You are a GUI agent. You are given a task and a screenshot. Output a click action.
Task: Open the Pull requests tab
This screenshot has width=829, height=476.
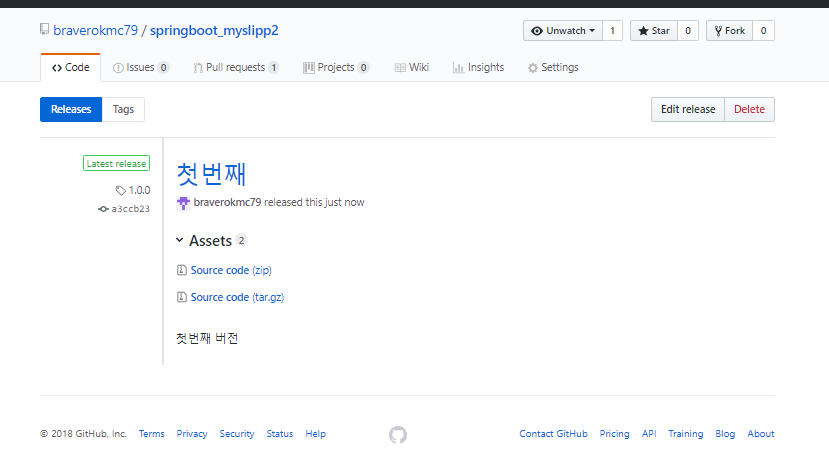pyautogui.click(x=236, y=68)
